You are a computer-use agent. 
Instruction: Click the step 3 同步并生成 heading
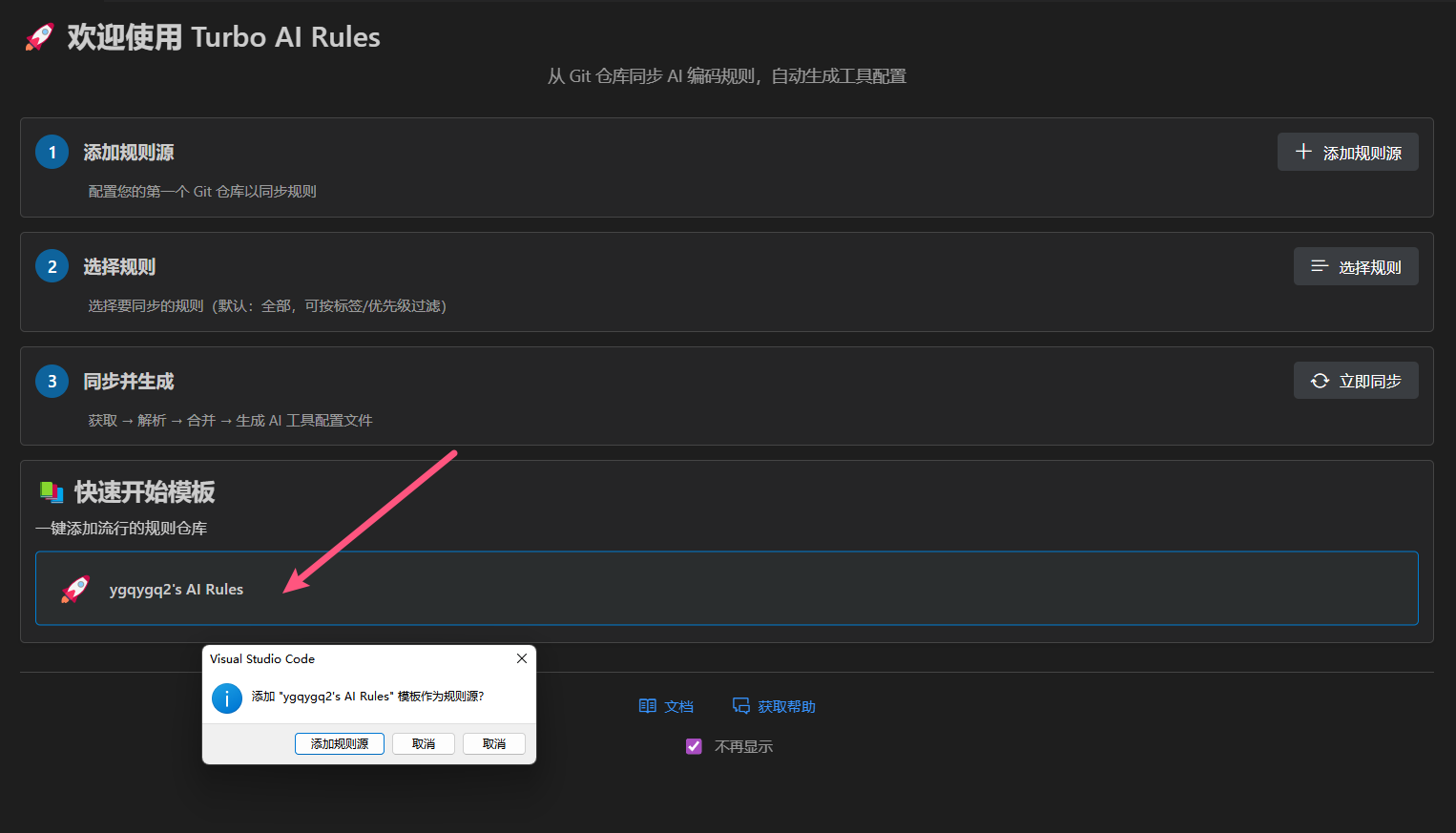pos(129,382)
